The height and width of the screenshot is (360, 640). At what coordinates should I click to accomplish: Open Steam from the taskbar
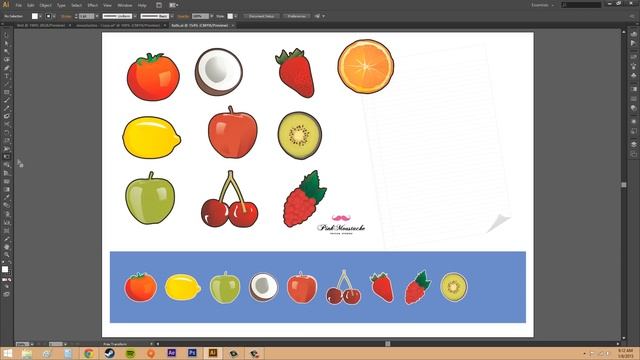click(x=109, y=353)
